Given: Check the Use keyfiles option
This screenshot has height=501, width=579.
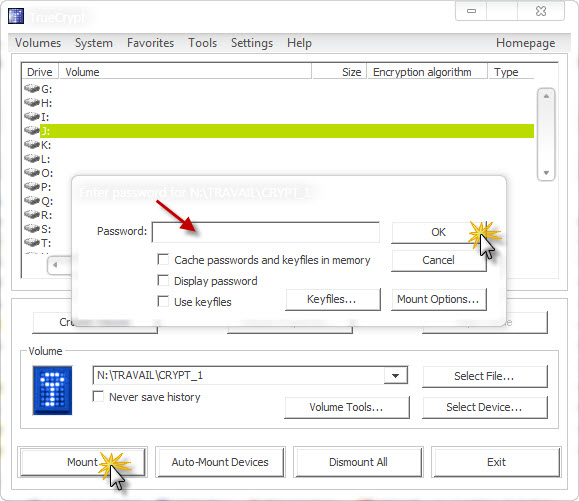Looking at the screenshot, I should pyautogui.click(x=163, y=301).
